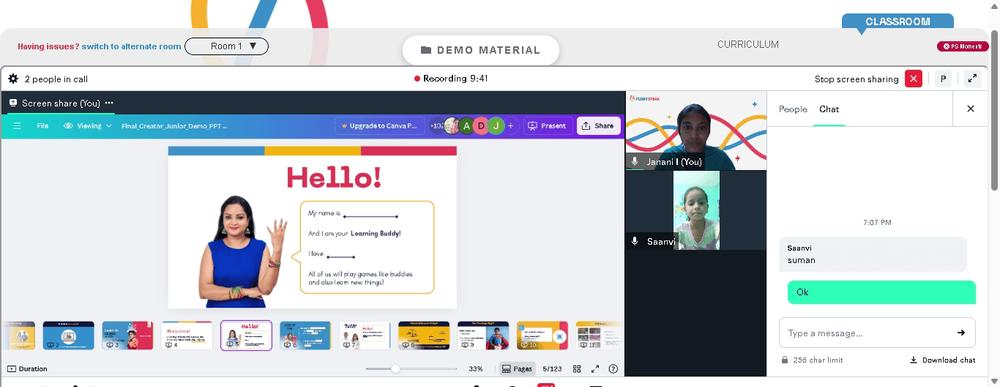
Task: Click the Present button
Action: [x=548, y=126]
